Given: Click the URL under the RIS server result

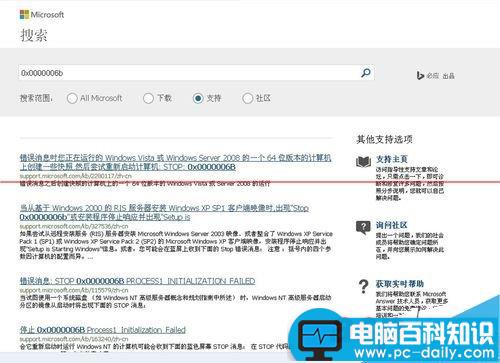Looking at the screenshot, I should tap(74, 226).
